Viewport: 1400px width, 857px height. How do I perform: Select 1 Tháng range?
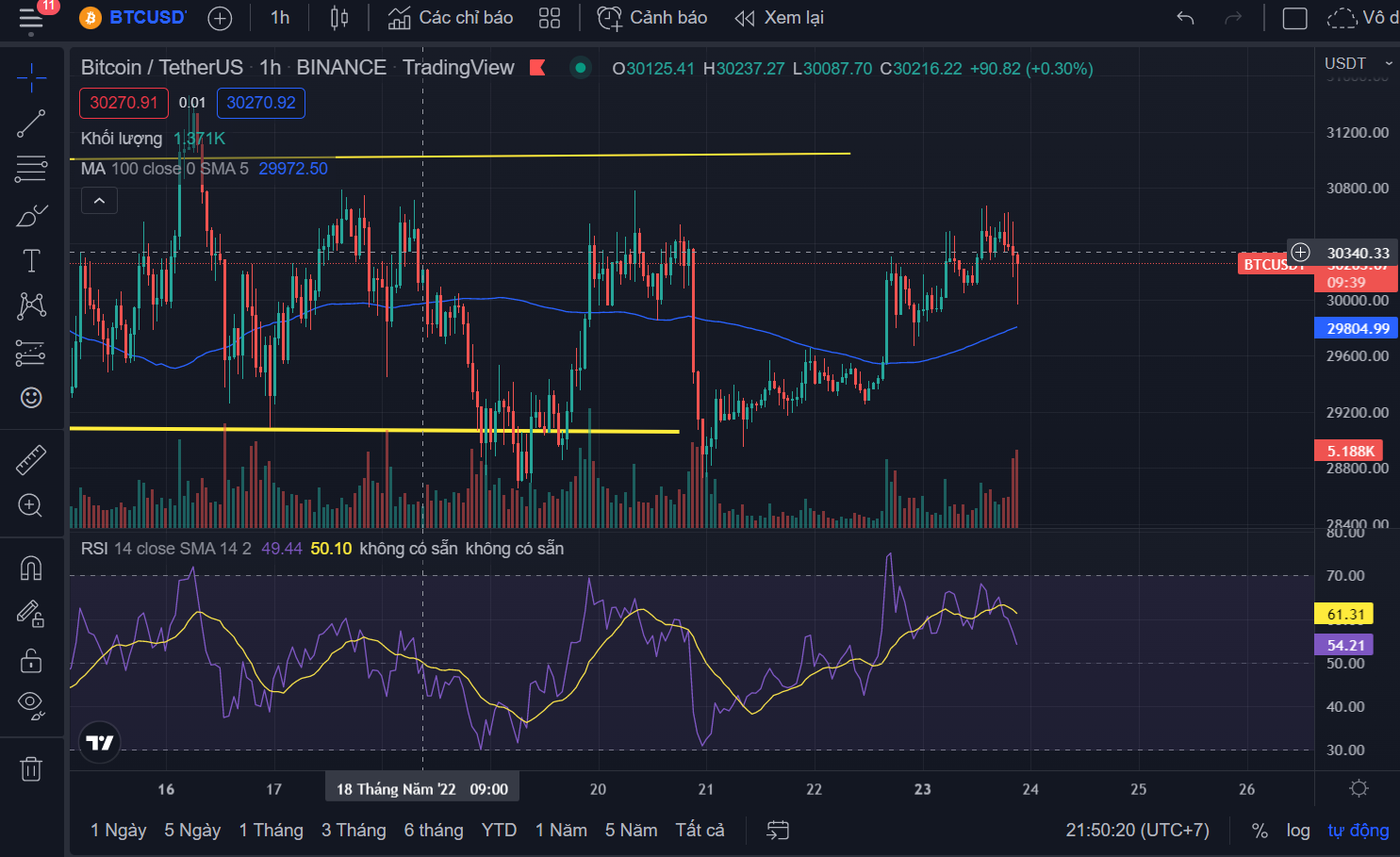point(271,831)
